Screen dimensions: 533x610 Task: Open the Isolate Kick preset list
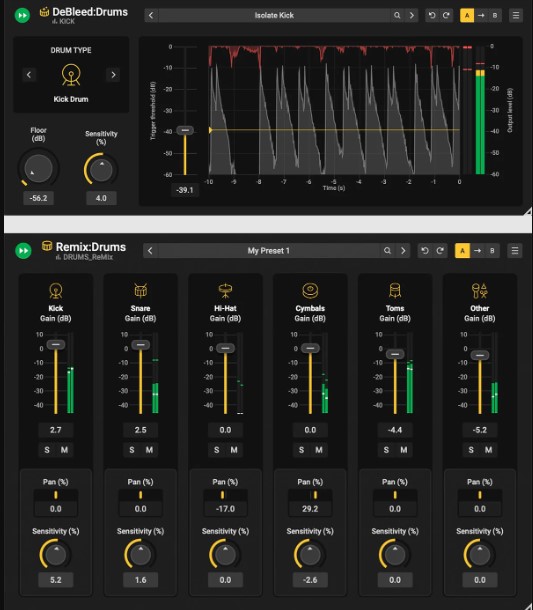(x=274, y=16)
